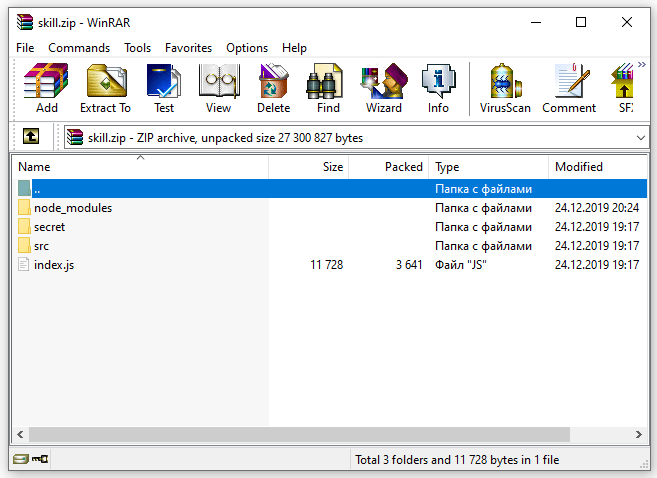Viewport: 657px width, 478px height.
Task: Sort by the Modified column header
Action: [598, 166]
